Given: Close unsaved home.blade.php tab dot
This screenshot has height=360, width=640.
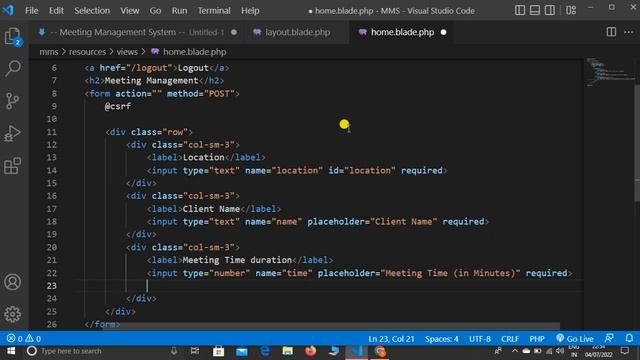Looking at the screenshot, I should (443, 32).
